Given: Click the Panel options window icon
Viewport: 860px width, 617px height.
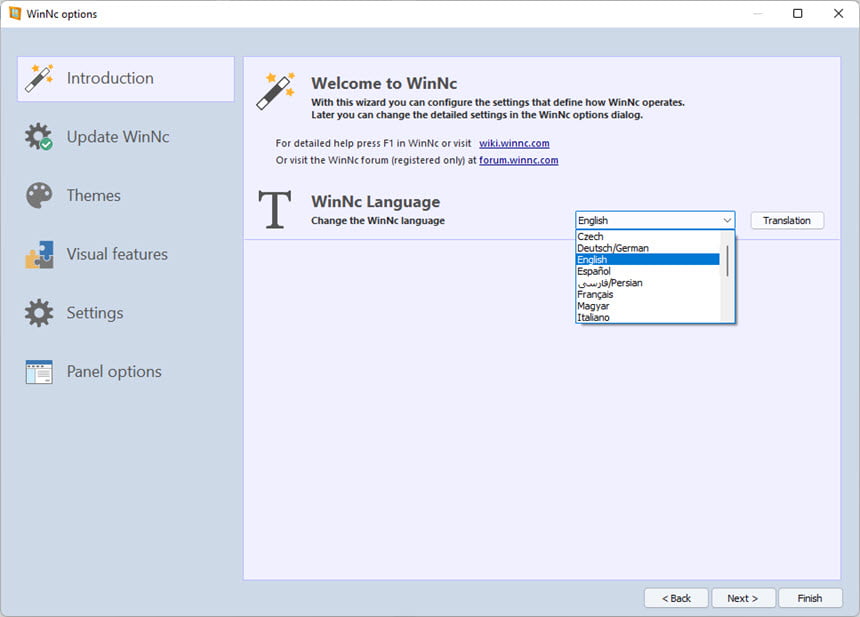Looking at the screenshot, I should [x=39, y=371].
